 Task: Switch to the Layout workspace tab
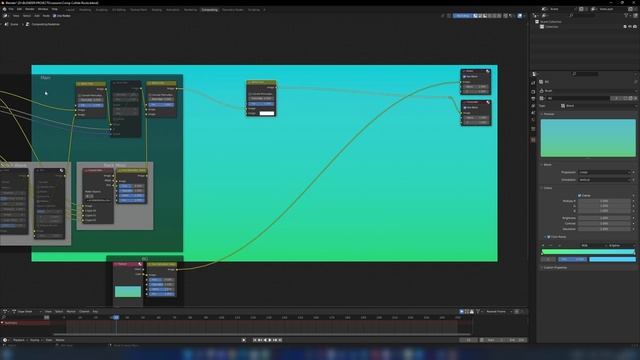(x=70, y=9)
